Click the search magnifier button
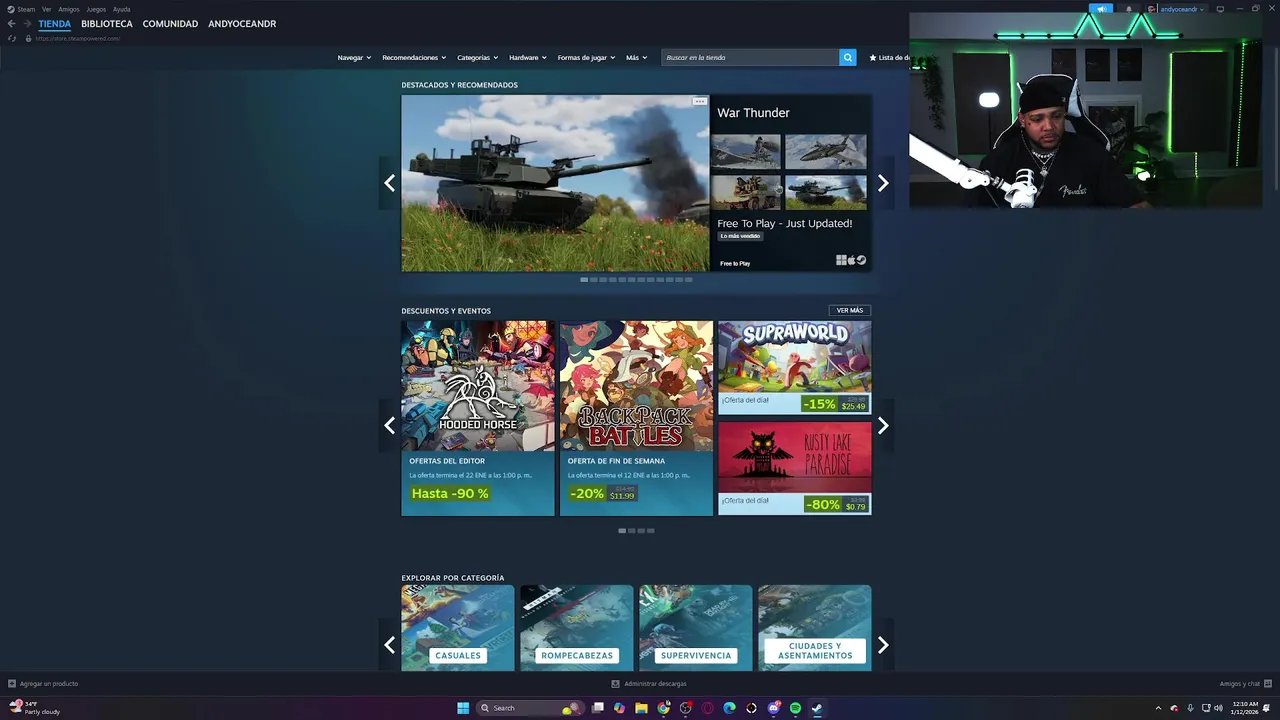Viewport: 1280px width, 720px height. [x=848, y=57]
